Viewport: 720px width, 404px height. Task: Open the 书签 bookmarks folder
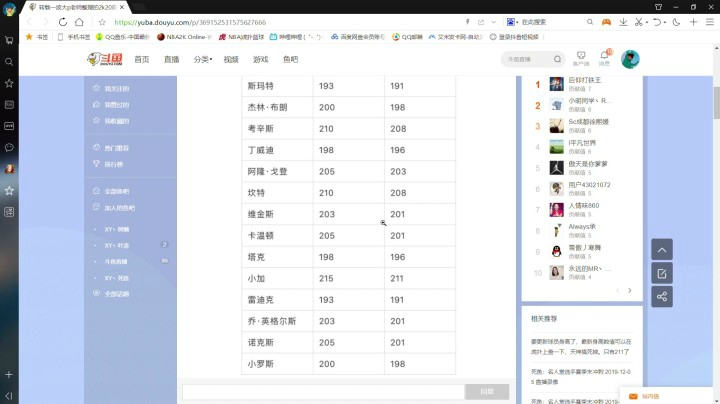click(37, 37)
